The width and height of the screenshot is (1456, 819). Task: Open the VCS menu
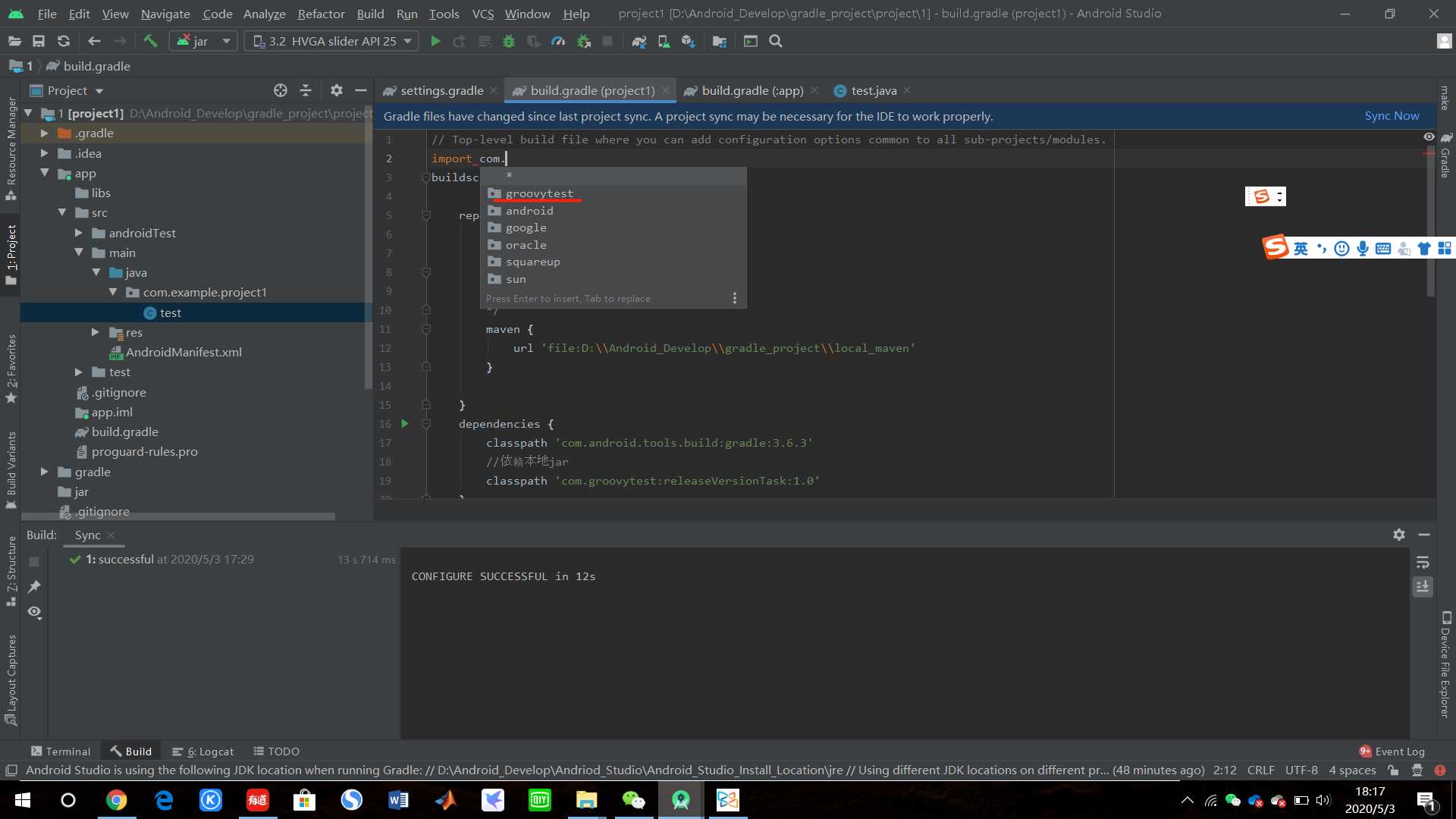482,14
